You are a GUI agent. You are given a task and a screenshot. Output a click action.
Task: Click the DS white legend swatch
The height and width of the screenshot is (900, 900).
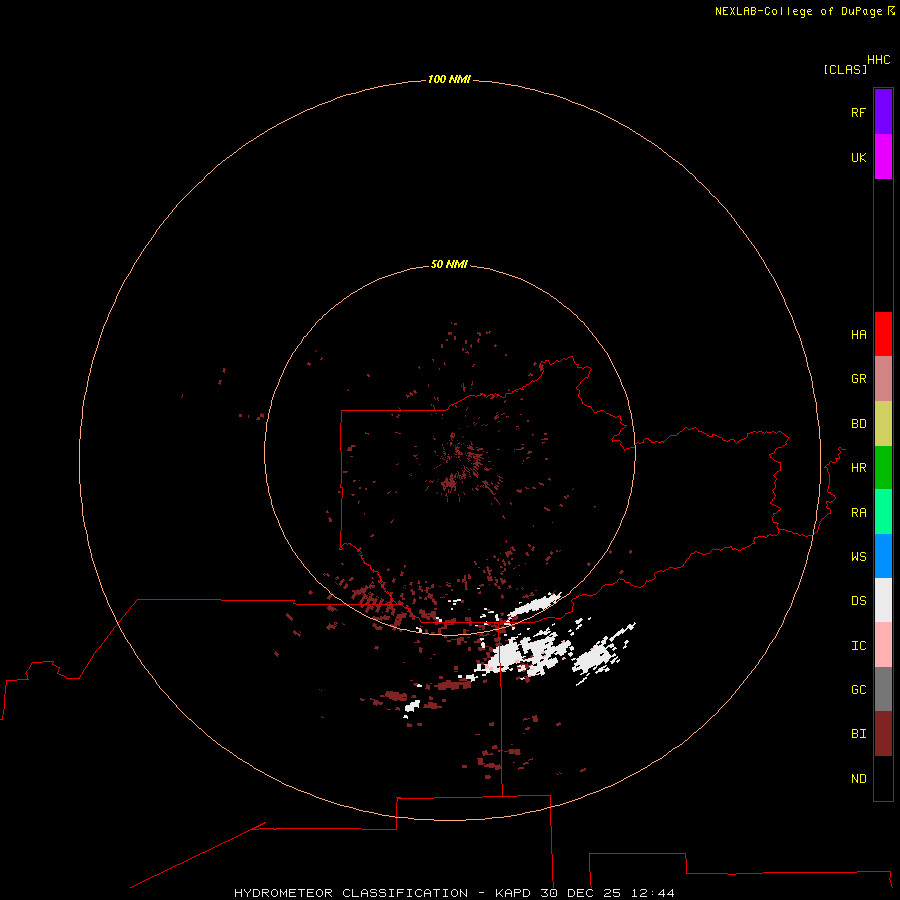883,600
